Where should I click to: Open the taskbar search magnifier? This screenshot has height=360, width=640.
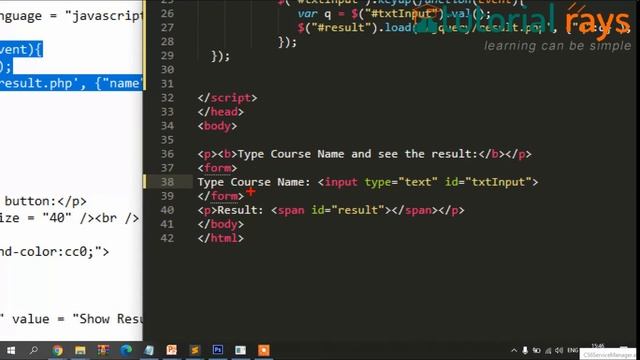[34, 350]
